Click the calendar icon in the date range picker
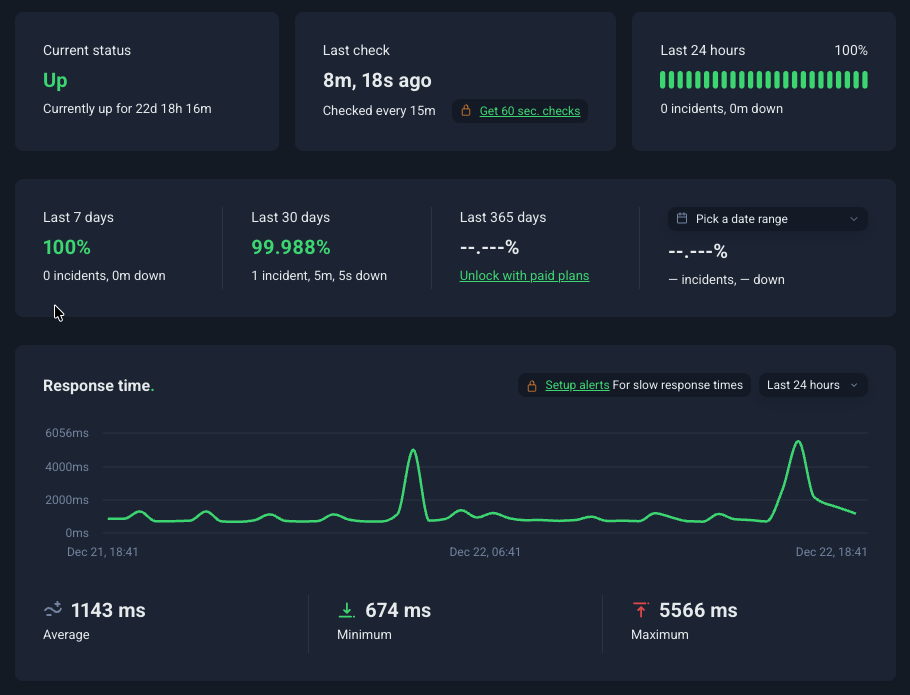Screen dimensions: 910x695 [x=684, y=218]
